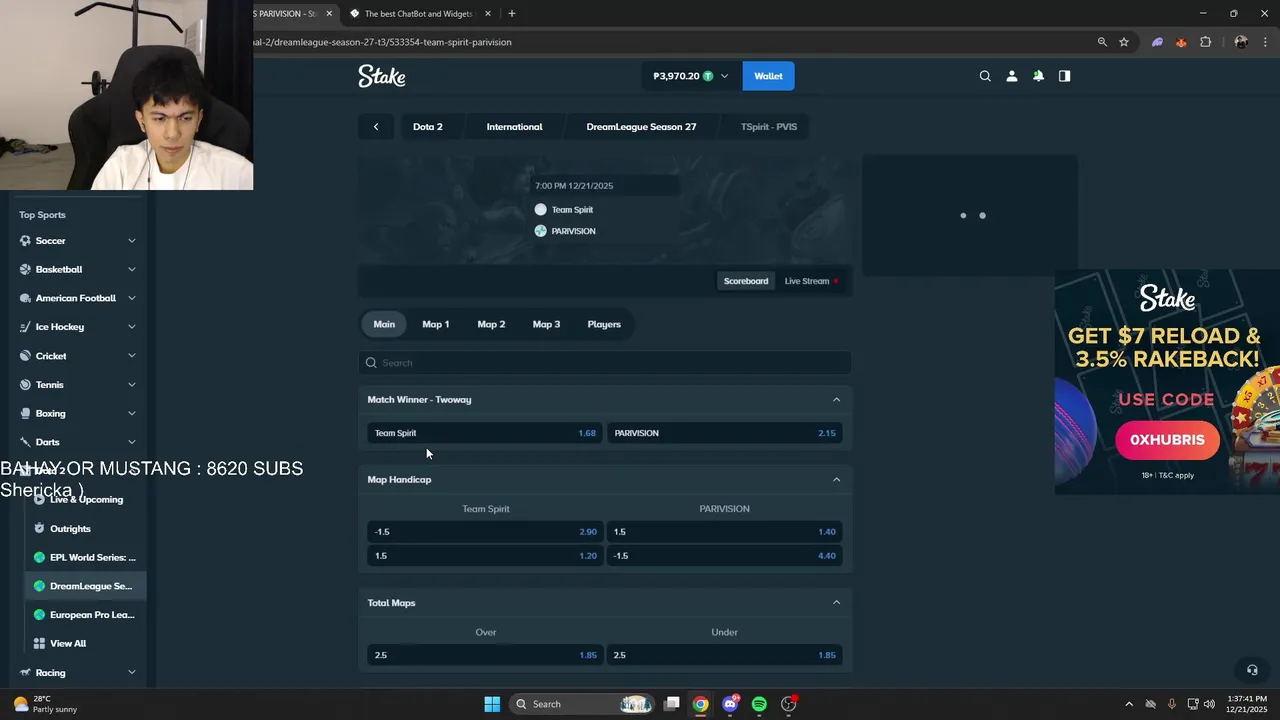
Task: Click the Cricket sidebar icon
Action: [x=26, y=356]
